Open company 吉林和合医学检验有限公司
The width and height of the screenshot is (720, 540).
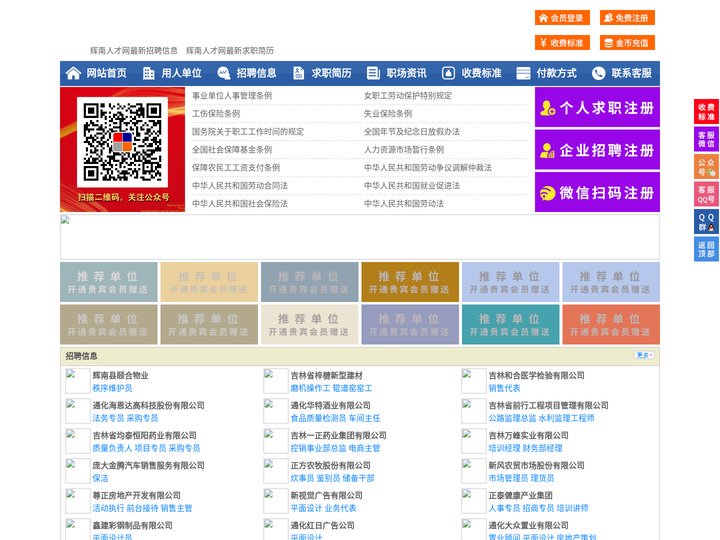coord(536,375)
